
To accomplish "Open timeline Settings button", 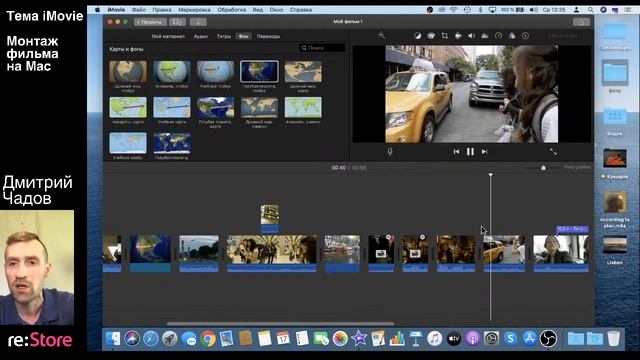I will click(x=578, y=167).
